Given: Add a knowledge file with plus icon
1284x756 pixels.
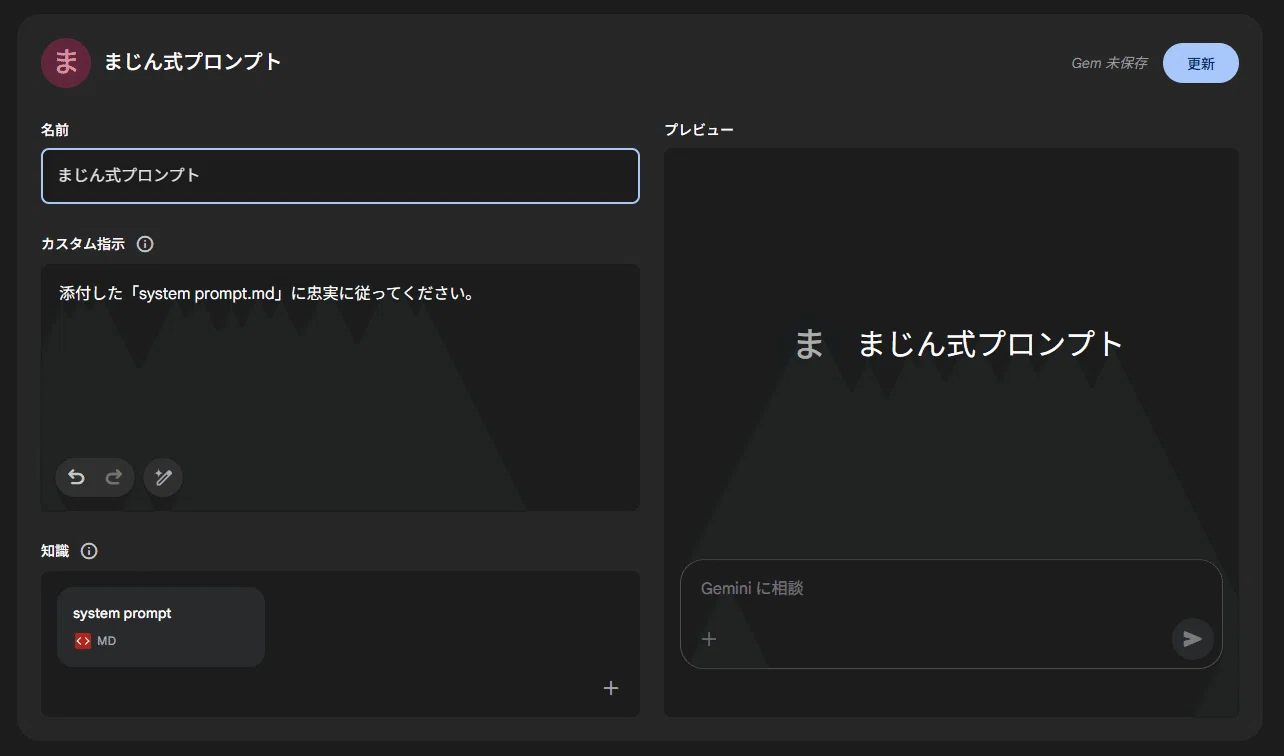Looking at the screenshot, I should coord(611,688).
